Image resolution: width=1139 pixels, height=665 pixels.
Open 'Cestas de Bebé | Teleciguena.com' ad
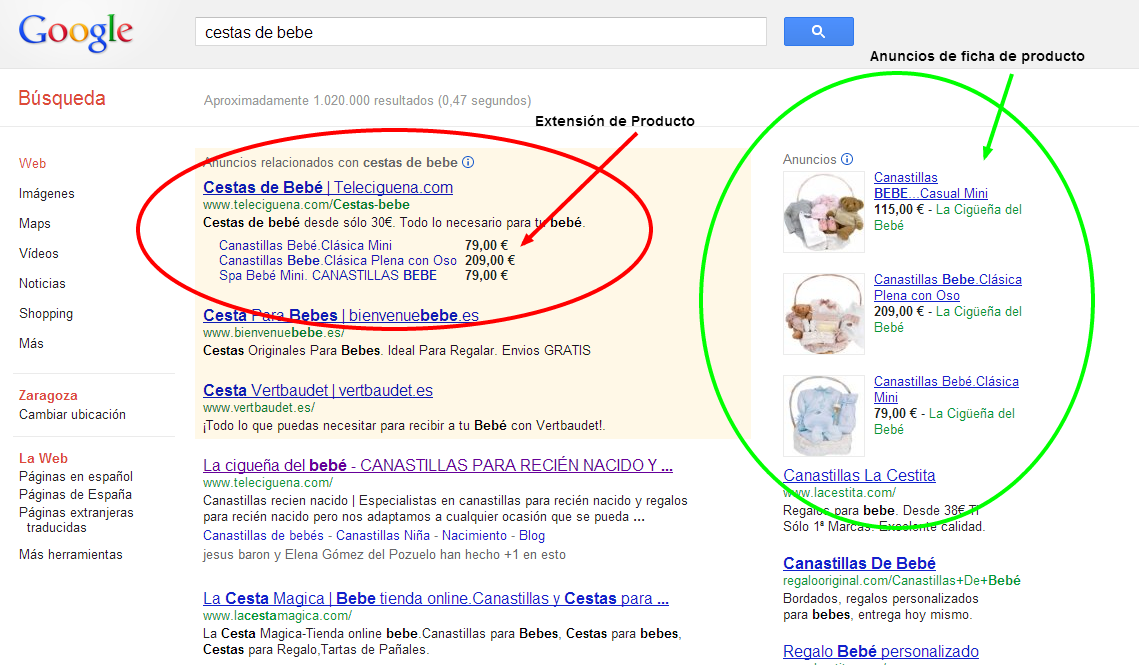(328, 187)
